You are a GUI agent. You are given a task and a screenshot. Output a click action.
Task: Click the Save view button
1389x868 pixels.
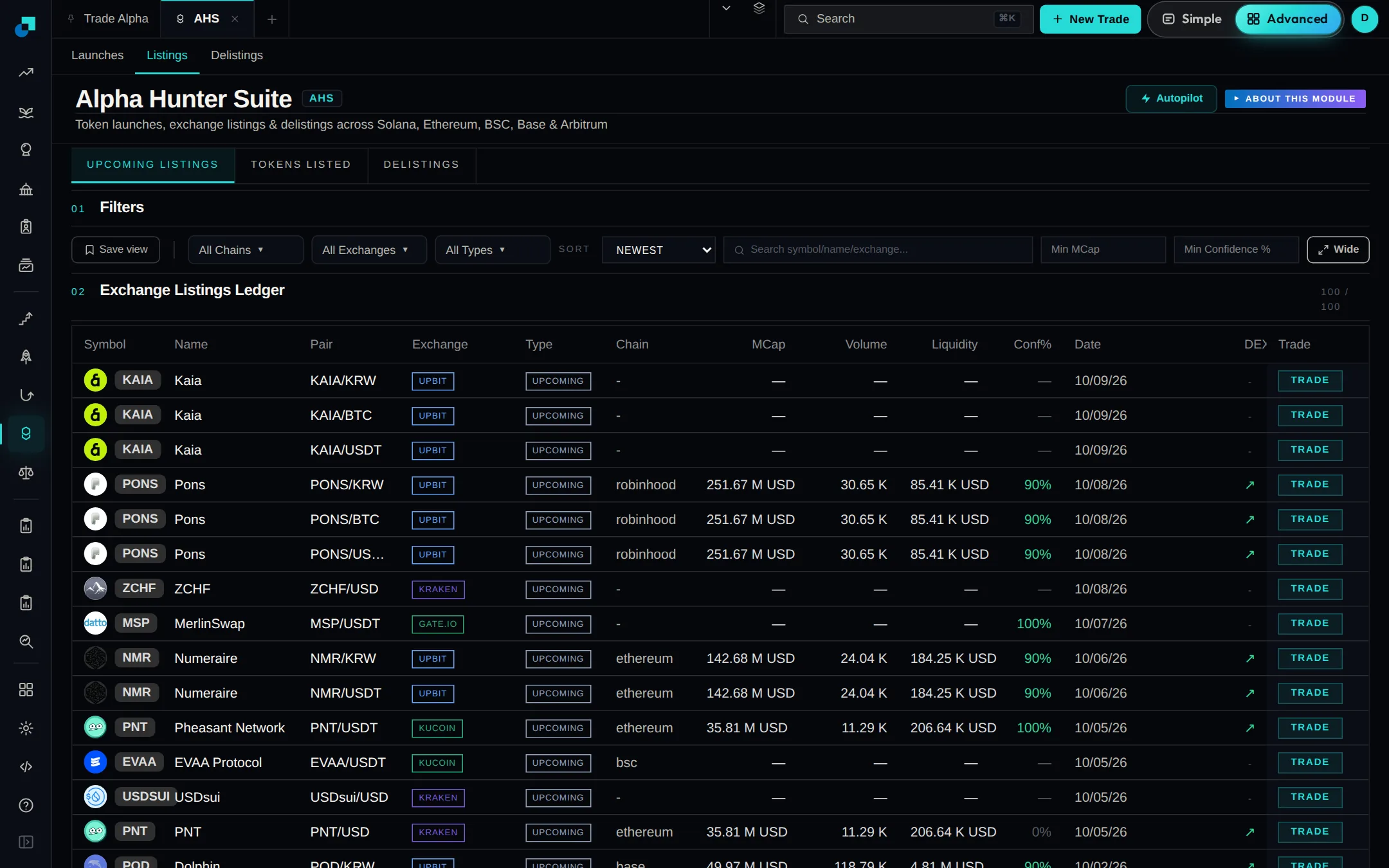click(x=116, y=249)
